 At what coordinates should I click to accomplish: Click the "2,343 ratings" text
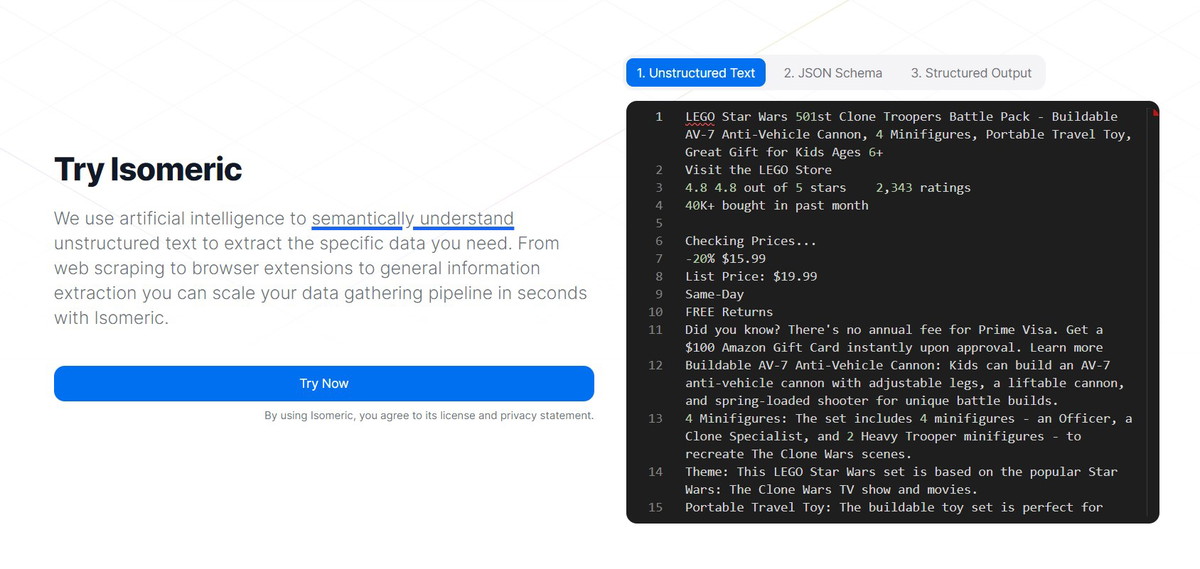[922, 188]
